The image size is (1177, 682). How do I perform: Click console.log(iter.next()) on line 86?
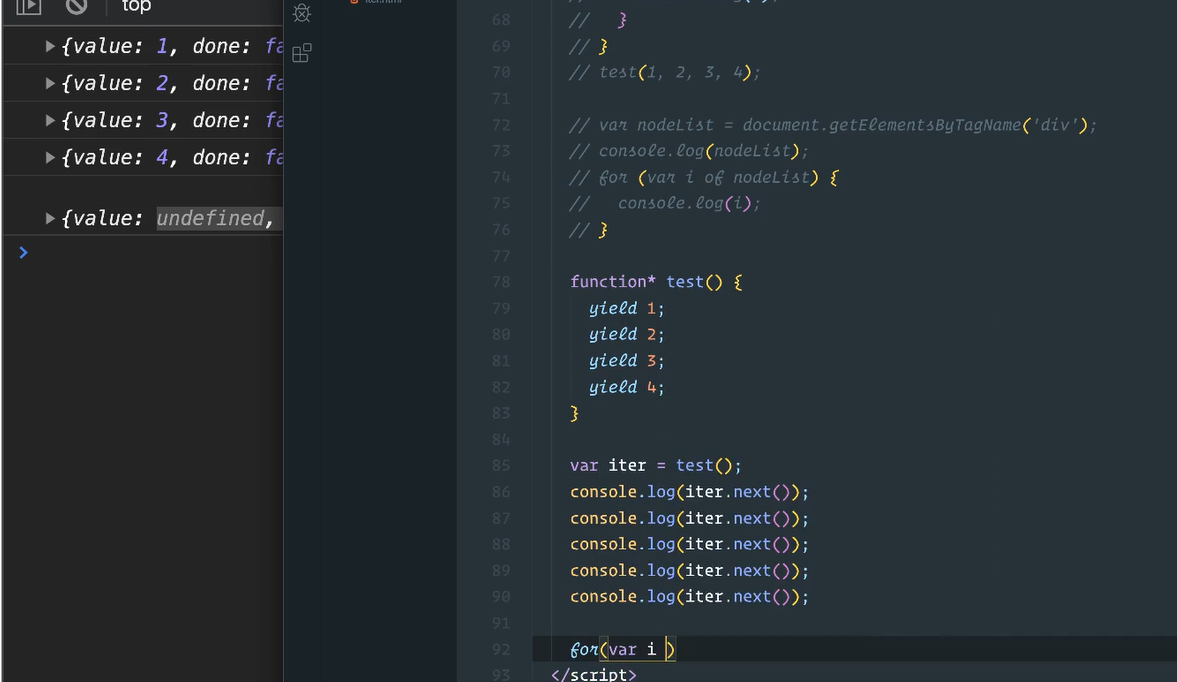(689, 492)
